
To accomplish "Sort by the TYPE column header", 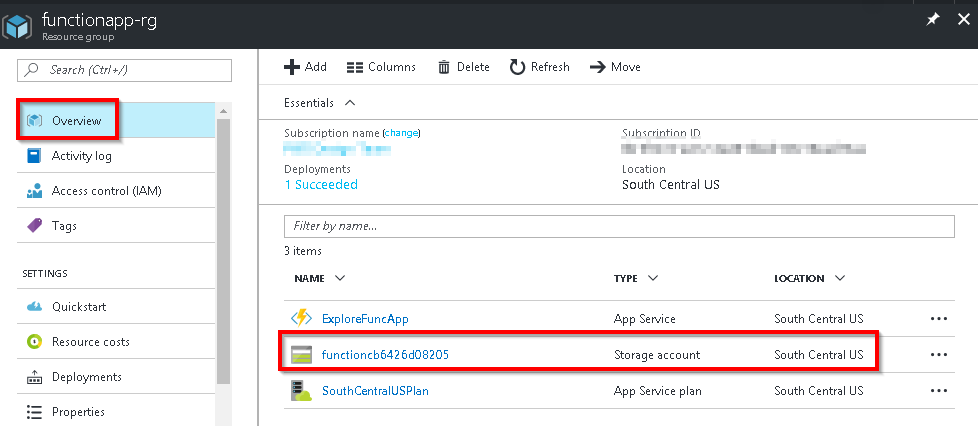I will pos(636,278).
